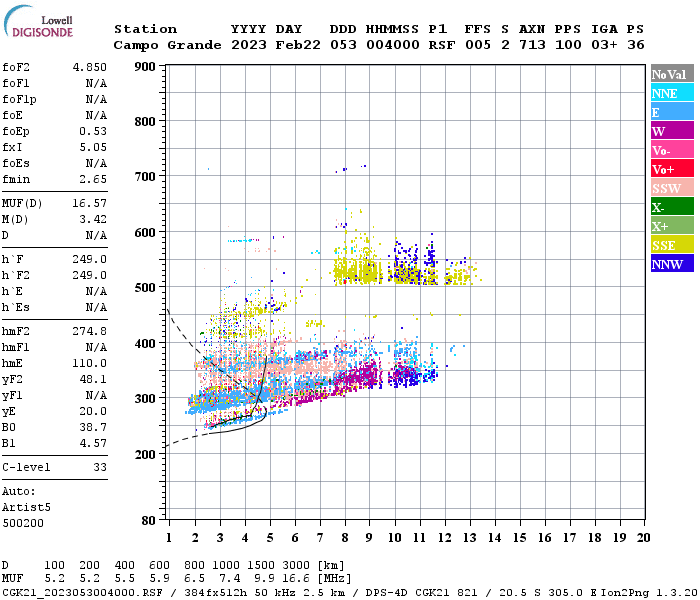
Task: Click the foEp value 0.53
Action: tap(93, 131)
